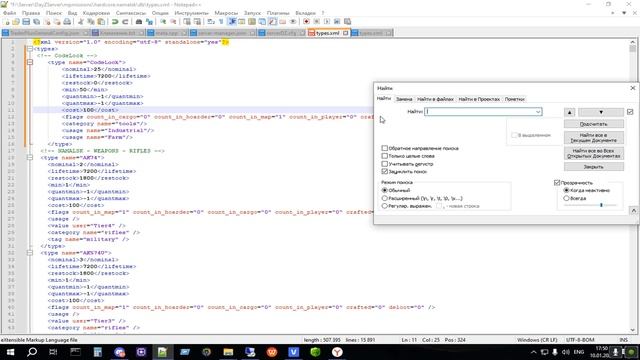Open Yandex Browser from the taskbar
This screenshot has width=640, height=360.
pos(337,352)
